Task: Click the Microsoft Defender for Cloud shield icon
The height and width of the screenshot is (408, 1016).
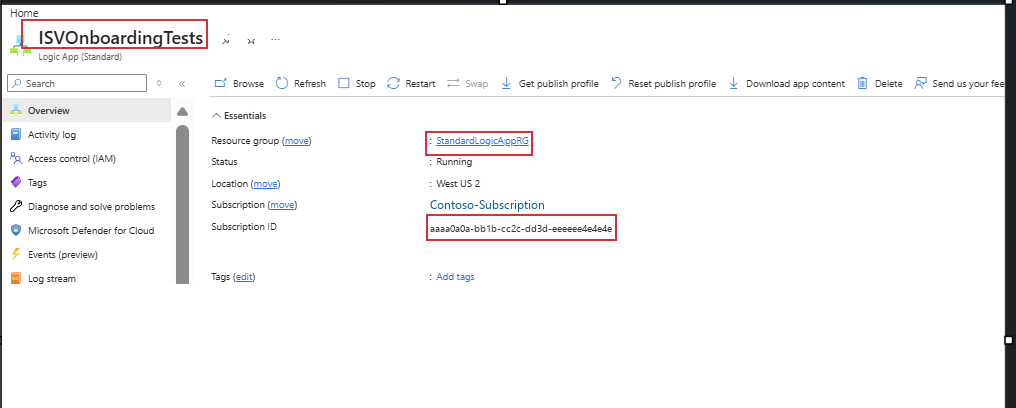Action: [16, 231]
